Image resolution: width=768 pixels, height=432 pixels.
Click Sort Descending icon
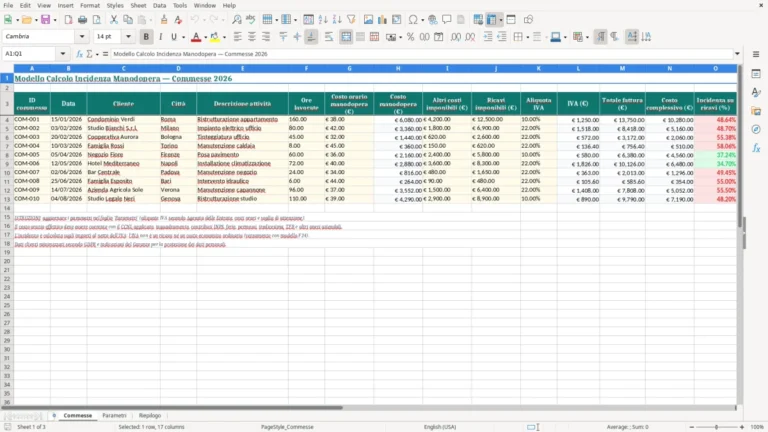337,20
